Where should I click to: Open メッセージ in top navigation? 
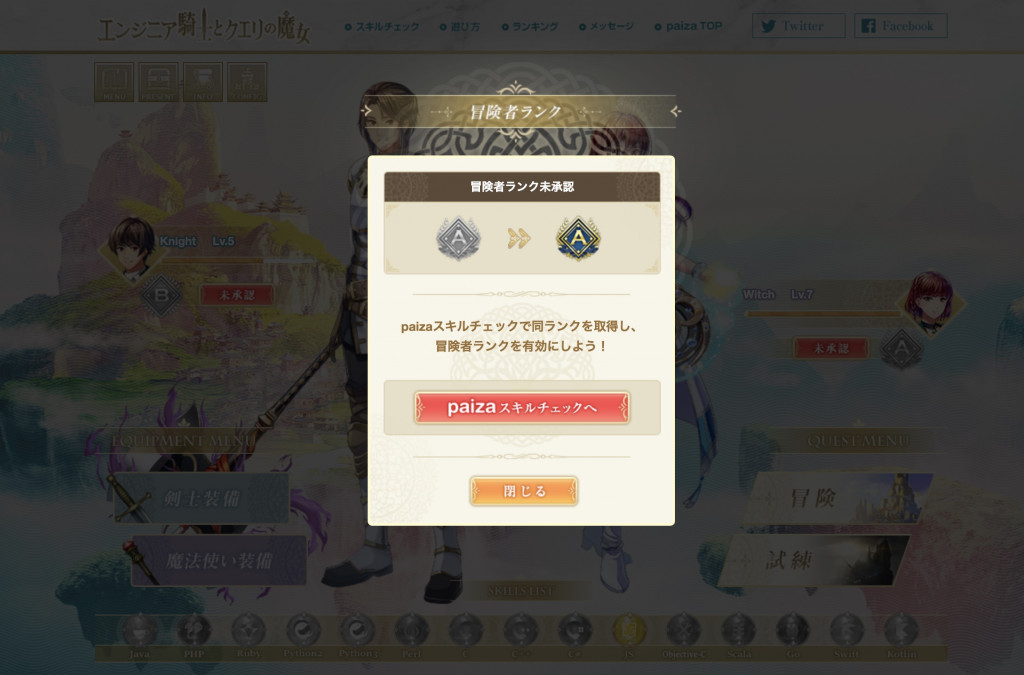(607, 27)
